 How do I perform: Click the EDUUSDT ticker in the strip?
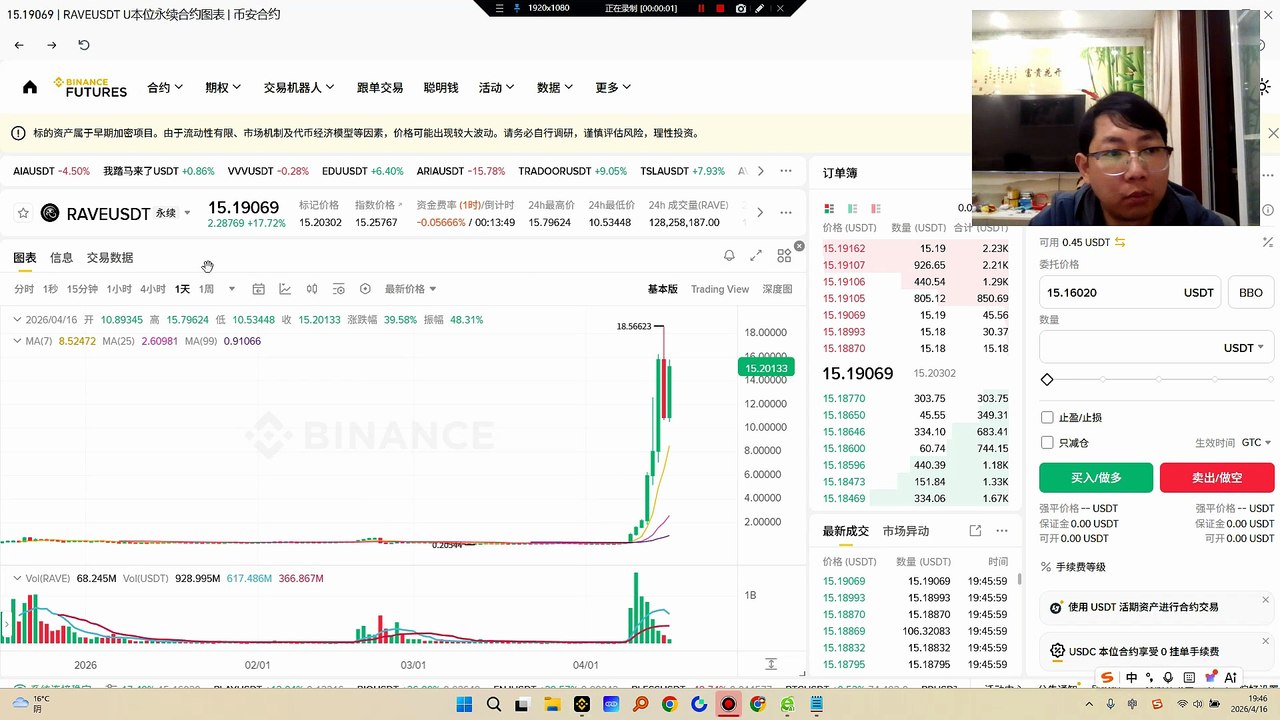(x=362, y=171)
